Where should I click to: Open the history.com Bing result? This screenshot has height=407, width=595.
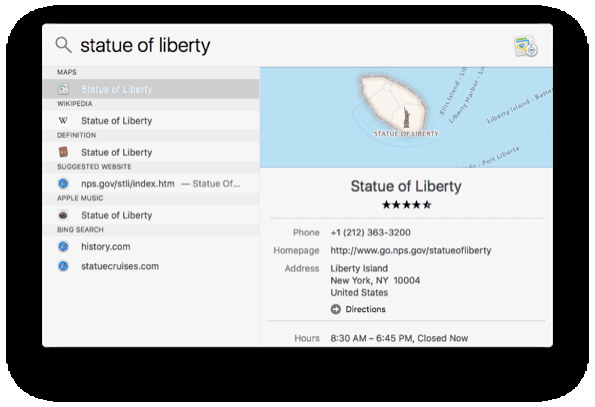(x=151, y=247)
